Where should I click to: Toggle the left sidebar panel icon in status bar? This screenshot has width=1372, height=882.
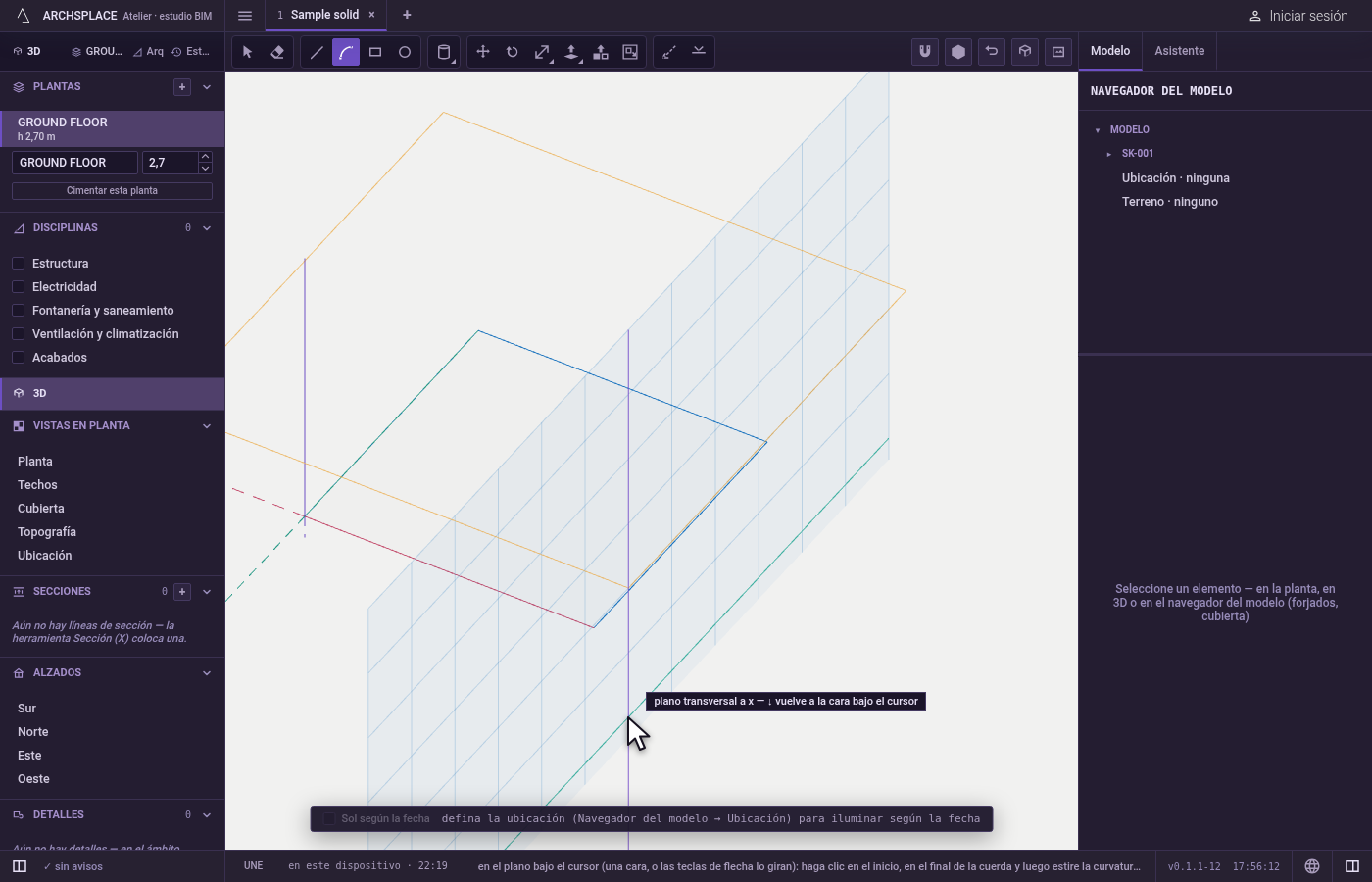coord(20,866)
